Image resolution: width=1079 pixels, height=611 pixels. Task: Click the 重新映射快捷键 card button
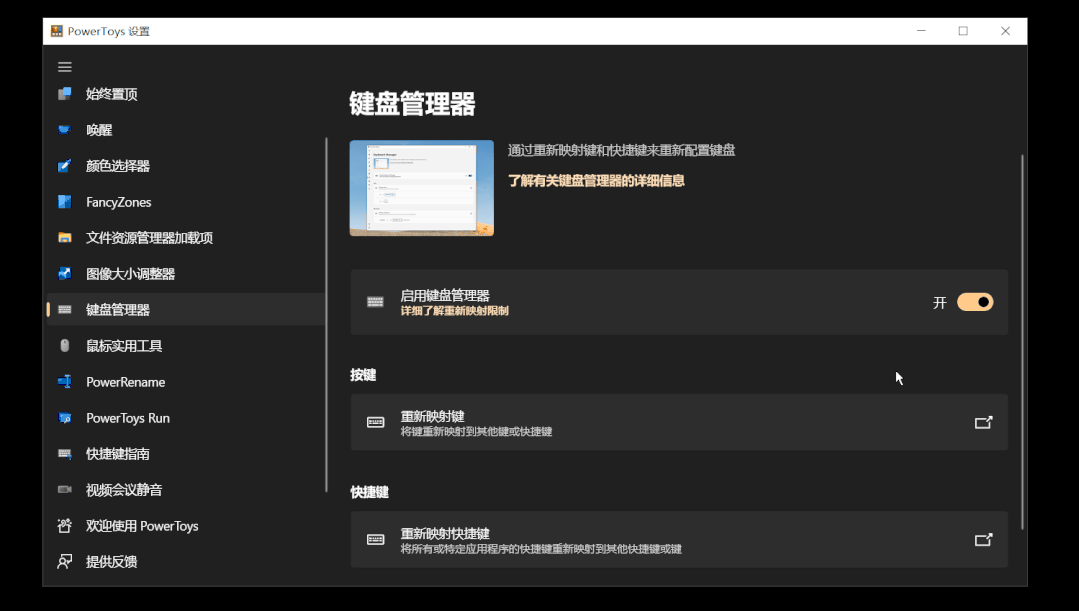coord(679,539)
